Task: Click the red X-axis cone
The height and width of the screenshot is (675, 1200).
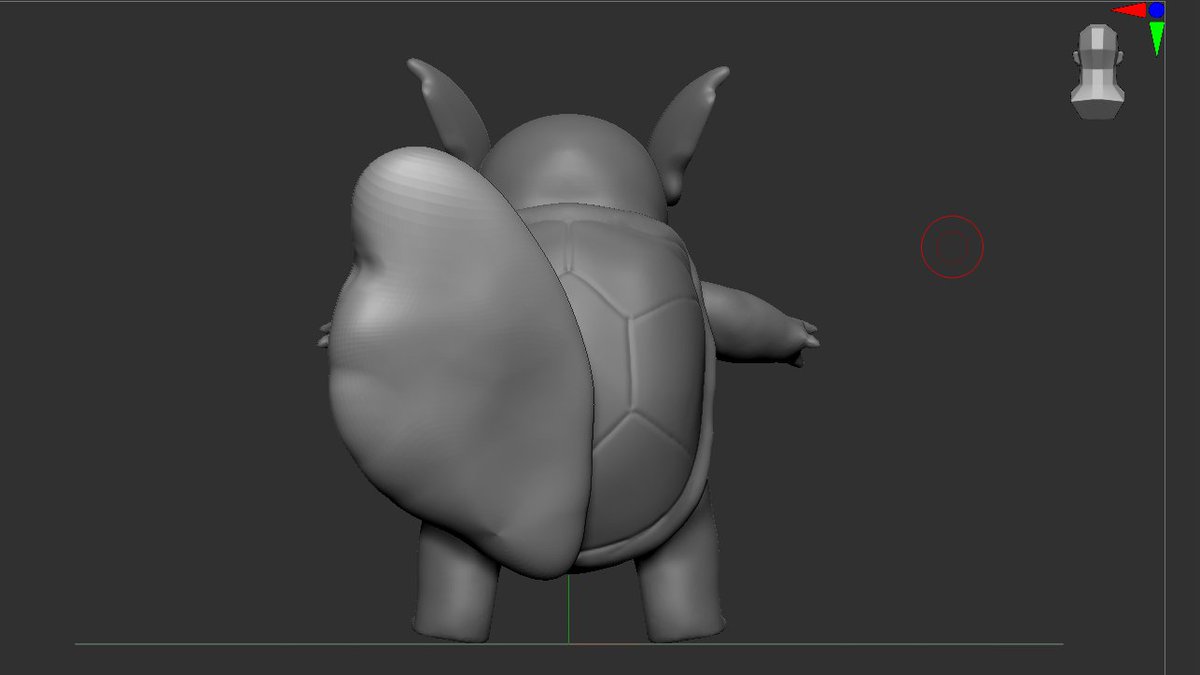Action: point(1130,10)
